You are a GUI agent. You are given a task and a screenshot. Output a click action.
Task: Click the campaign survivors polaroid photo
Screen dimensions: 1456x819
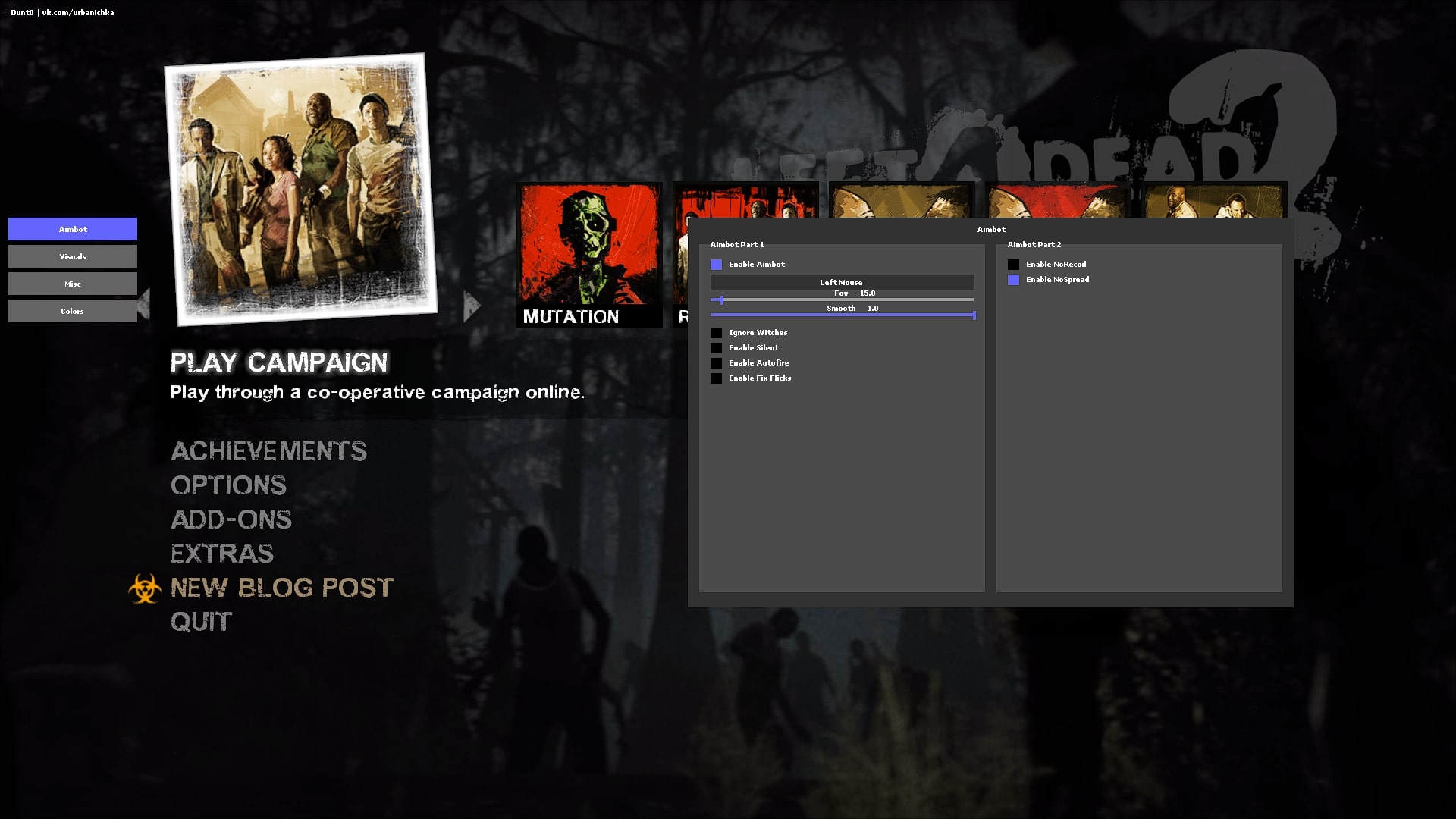coord(300,189)
